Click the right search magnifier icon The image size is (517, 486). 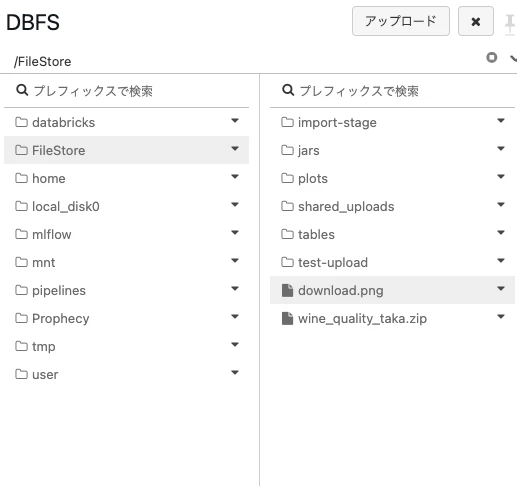(x=288, y=90)
